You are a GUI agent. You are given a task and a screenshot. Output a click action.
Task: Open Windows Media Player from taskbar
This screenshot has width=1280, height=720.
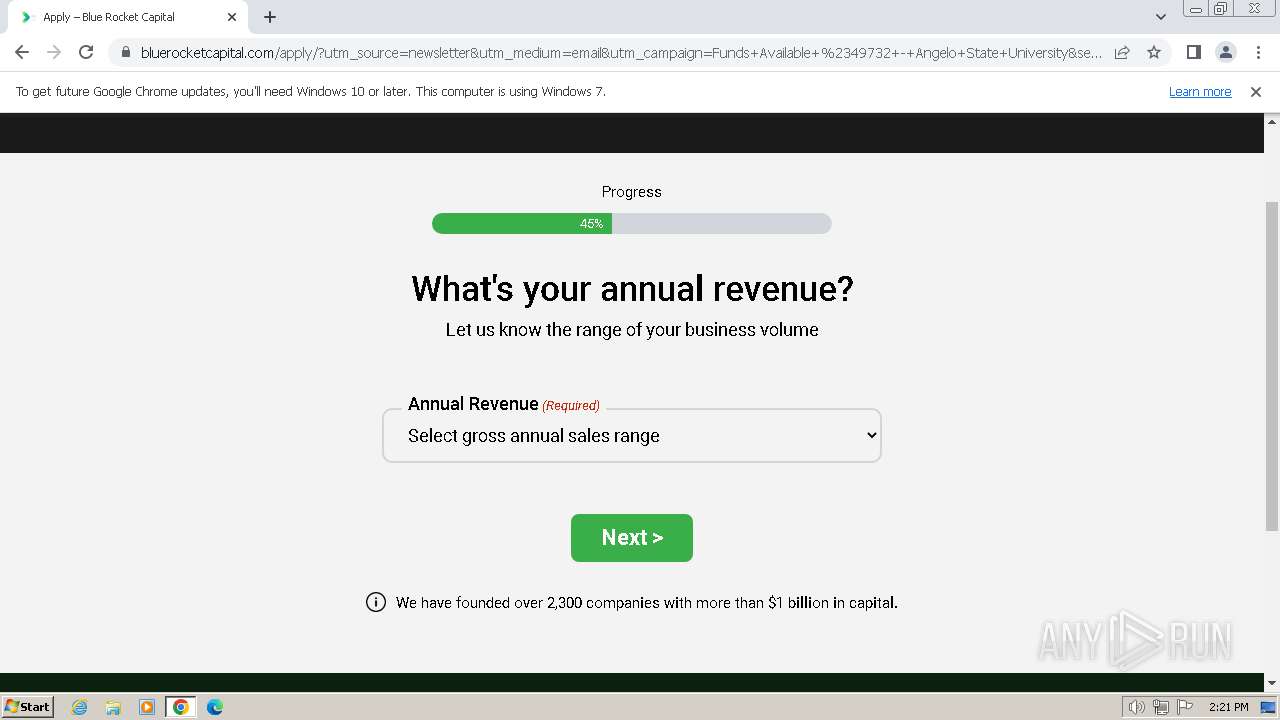pos(147,707)
